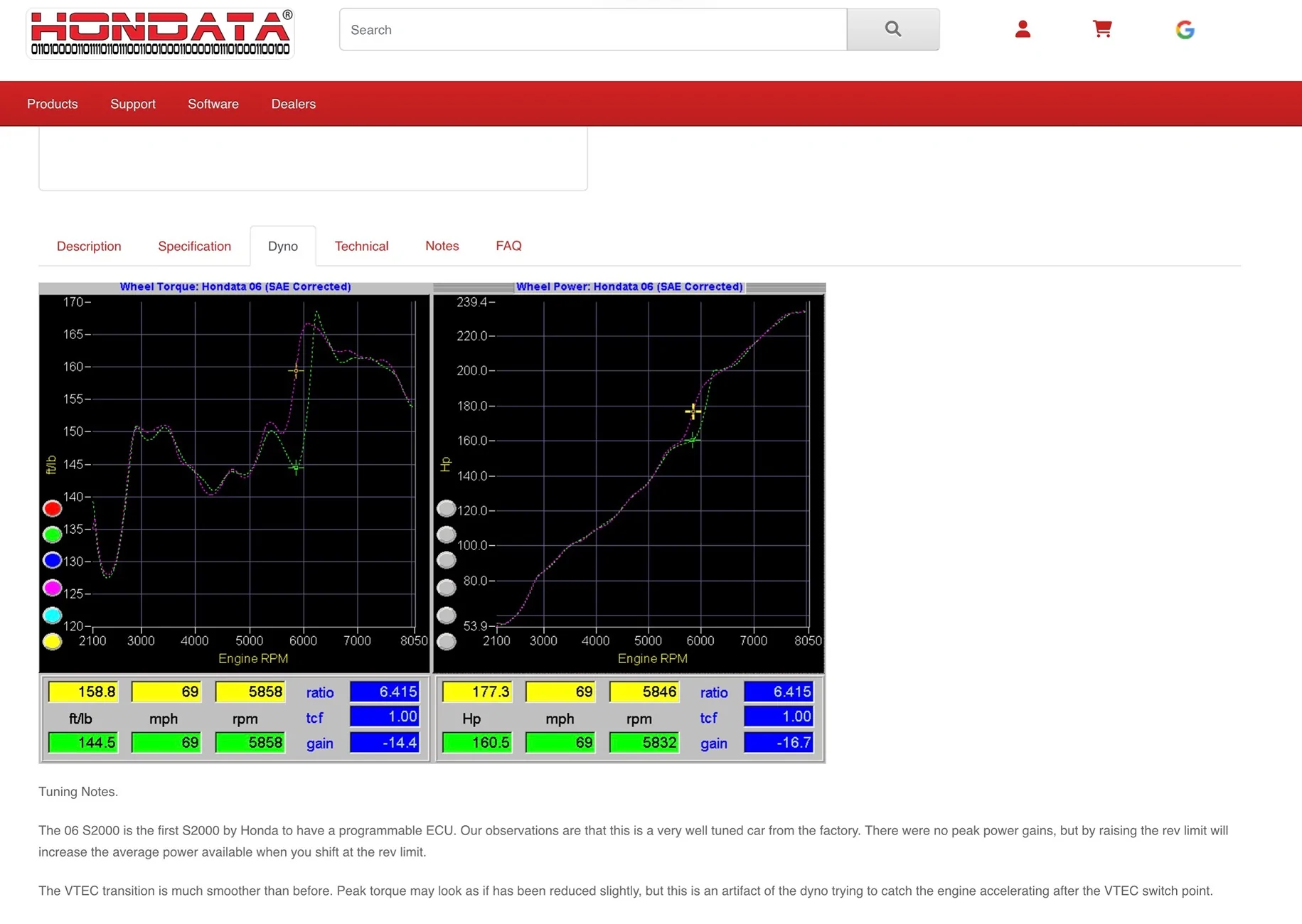Focus the Search input field

593,29
